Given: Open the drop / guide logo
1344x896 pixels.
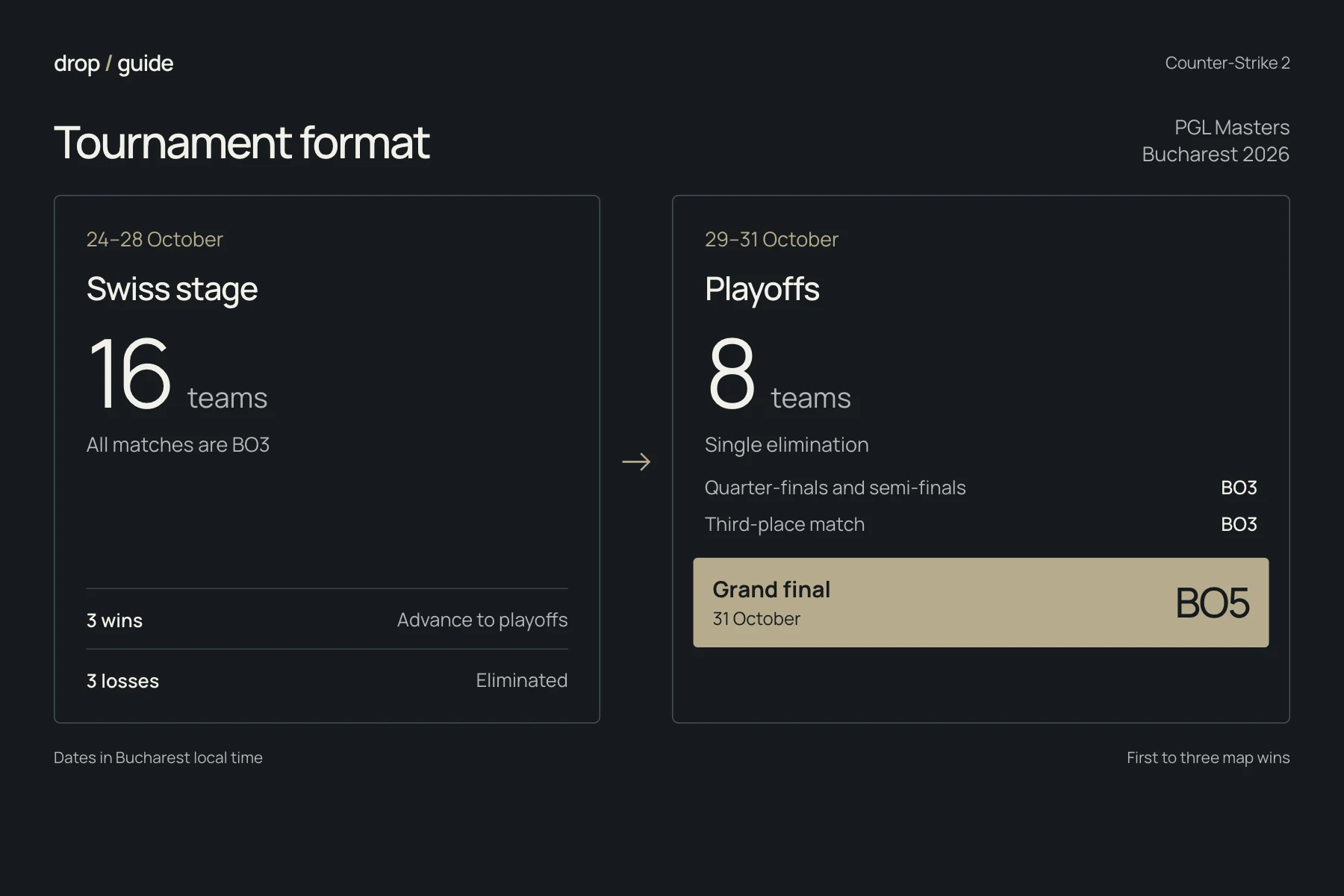Looking at the screenshot, I should [x=113, y=63].
